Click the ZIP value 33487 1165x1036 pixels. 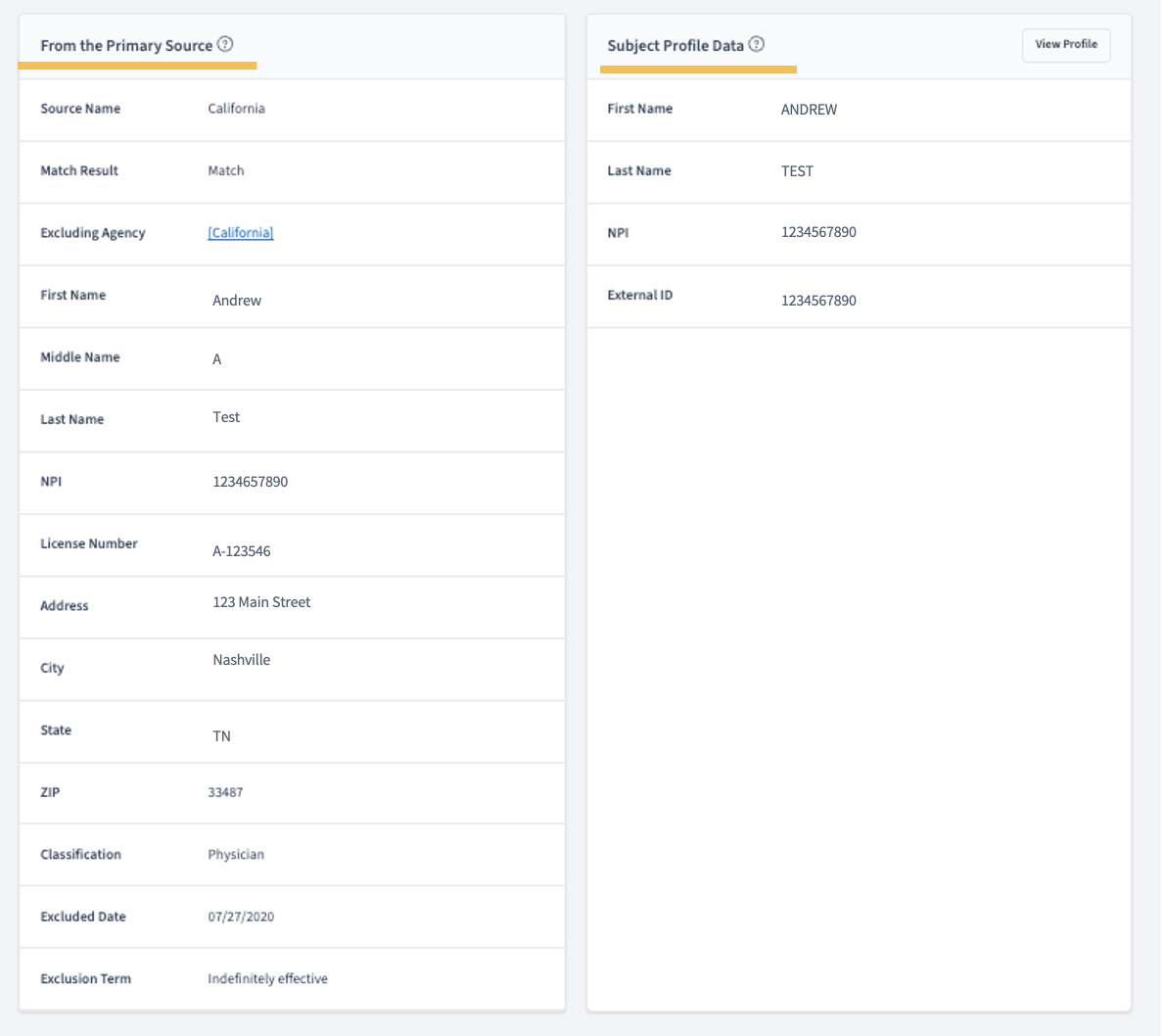pyautogui.click(x=225, y=792)
